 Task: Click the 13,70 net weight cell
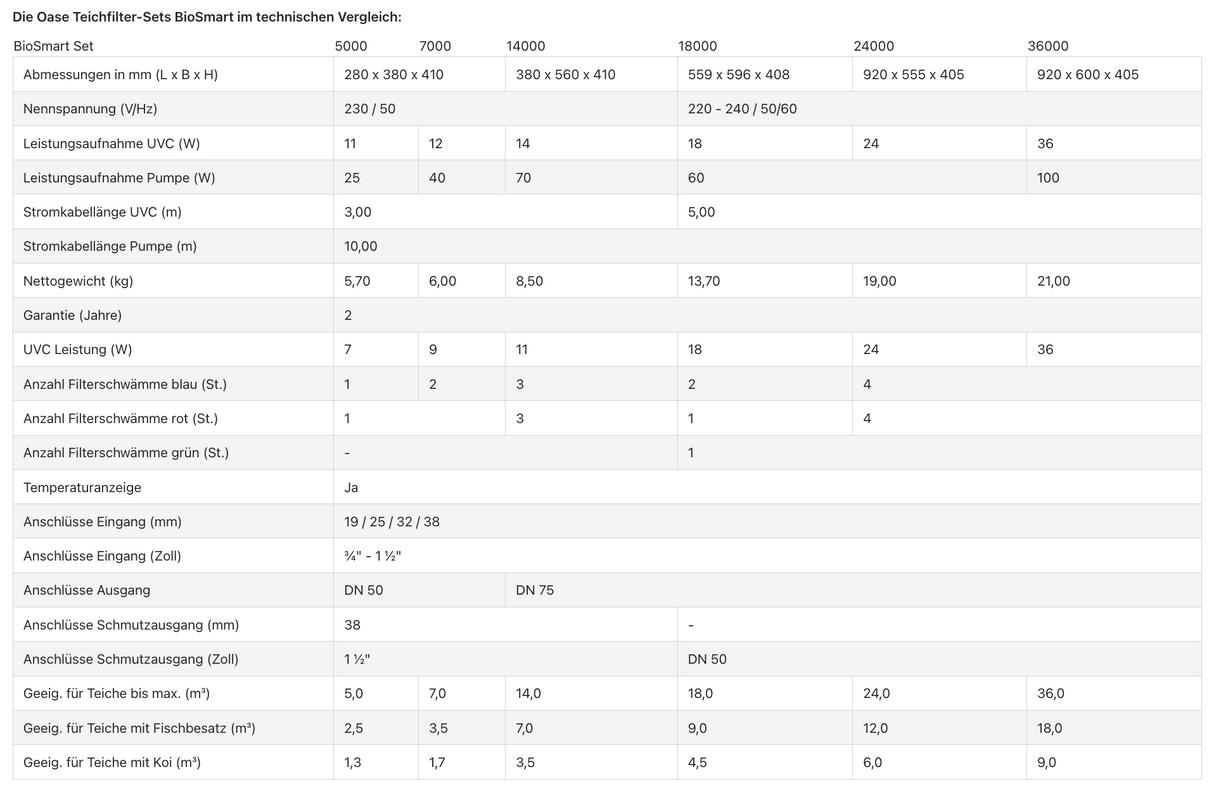tap(704, 281)
